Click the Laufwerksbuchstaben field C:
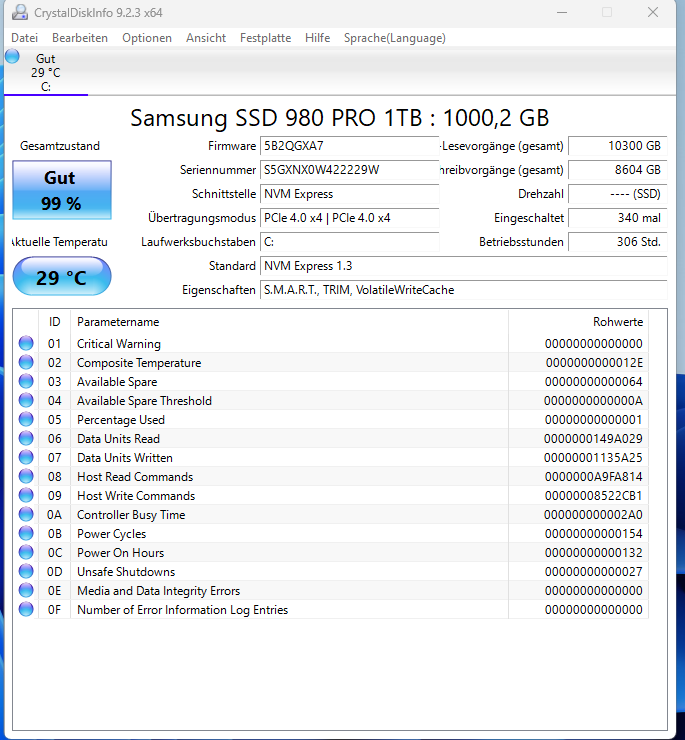Screen dimensions: 685x740 coord(349,242)
